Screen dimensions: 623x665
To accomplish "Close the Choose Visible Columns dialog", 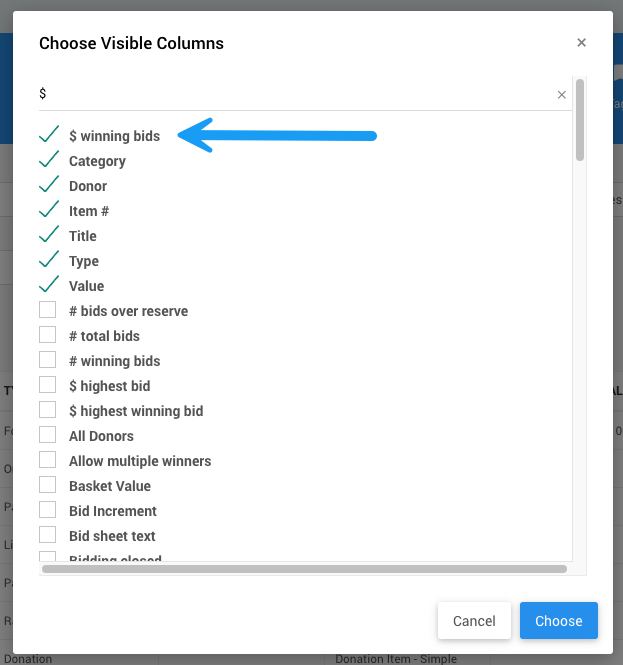I will (x=581, y=43).
